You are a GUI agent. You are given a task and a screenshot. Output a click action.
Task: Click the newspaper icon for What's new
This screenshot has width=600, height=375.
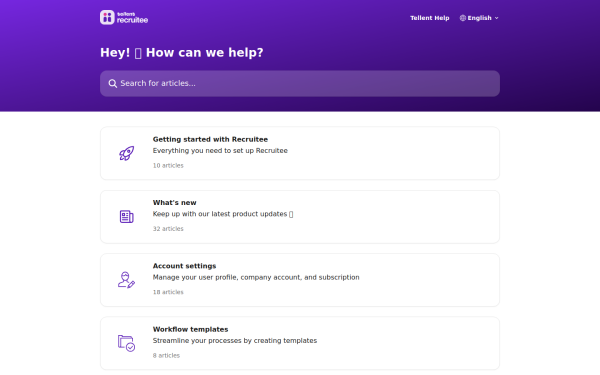point(126,217)
